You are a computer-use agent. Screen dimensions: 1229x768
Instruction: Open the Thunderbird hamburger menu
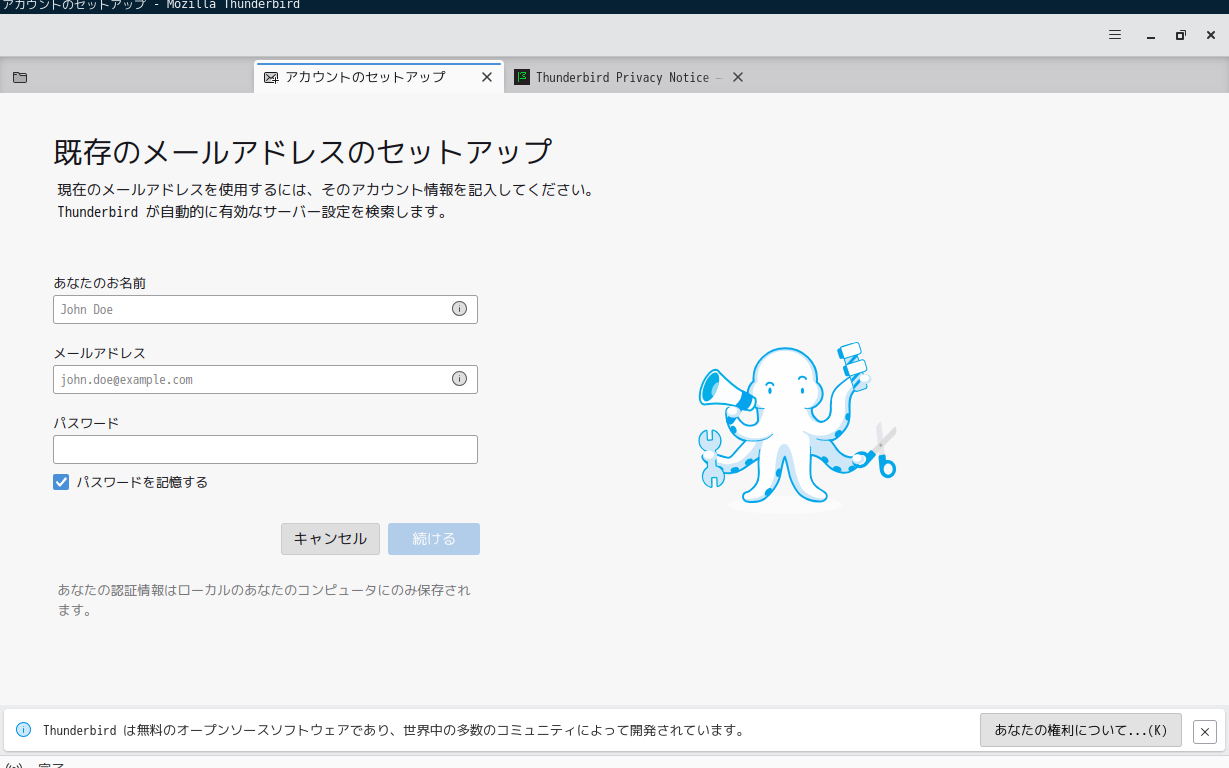coord(1115,35)
